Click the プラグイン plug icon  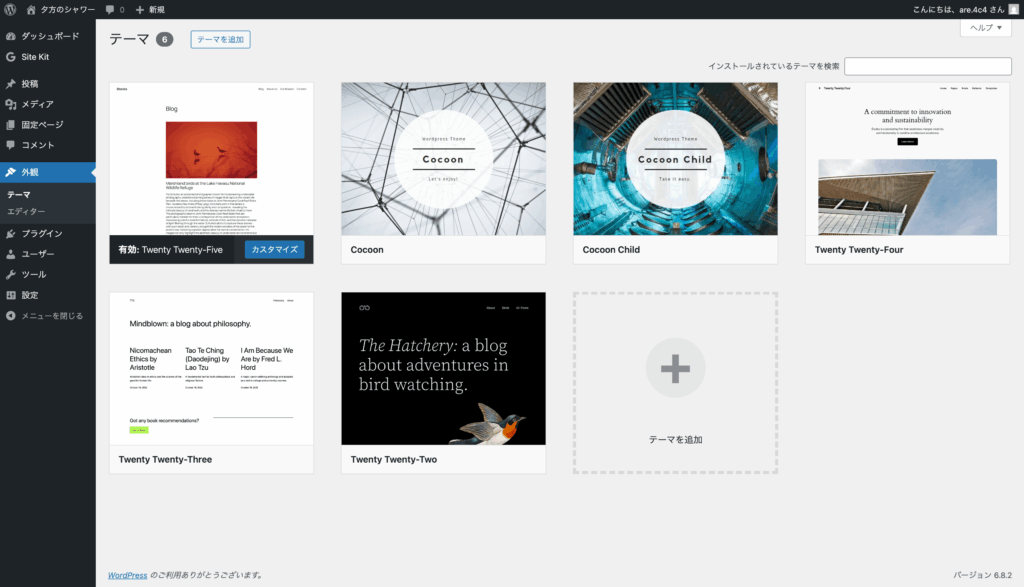click(x=10, y=233)
